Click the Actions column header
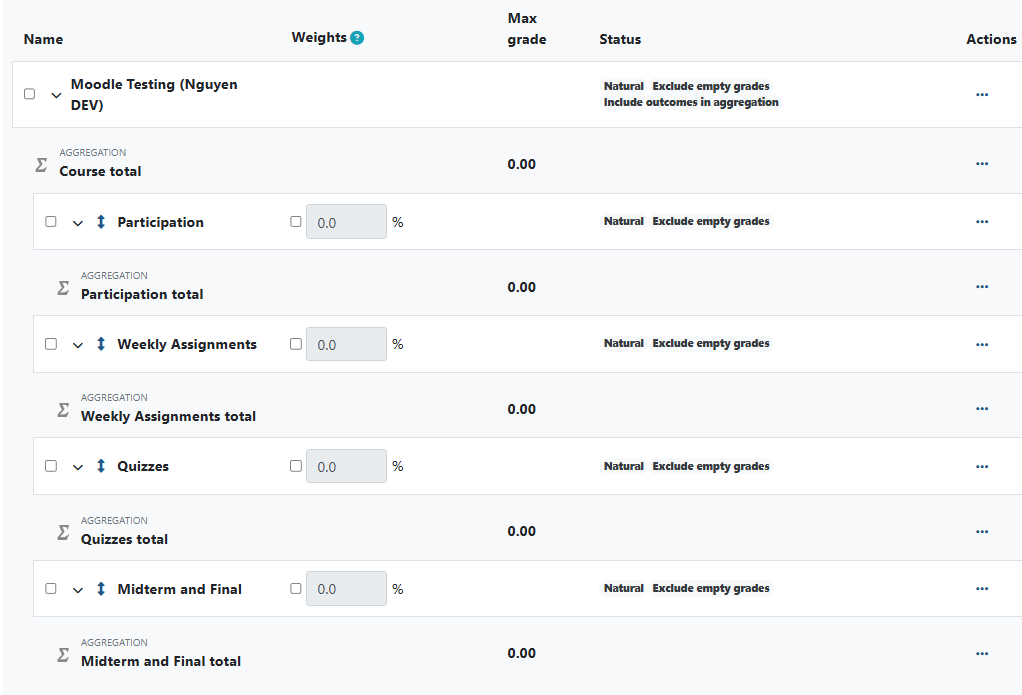 (x=991, y=39)
